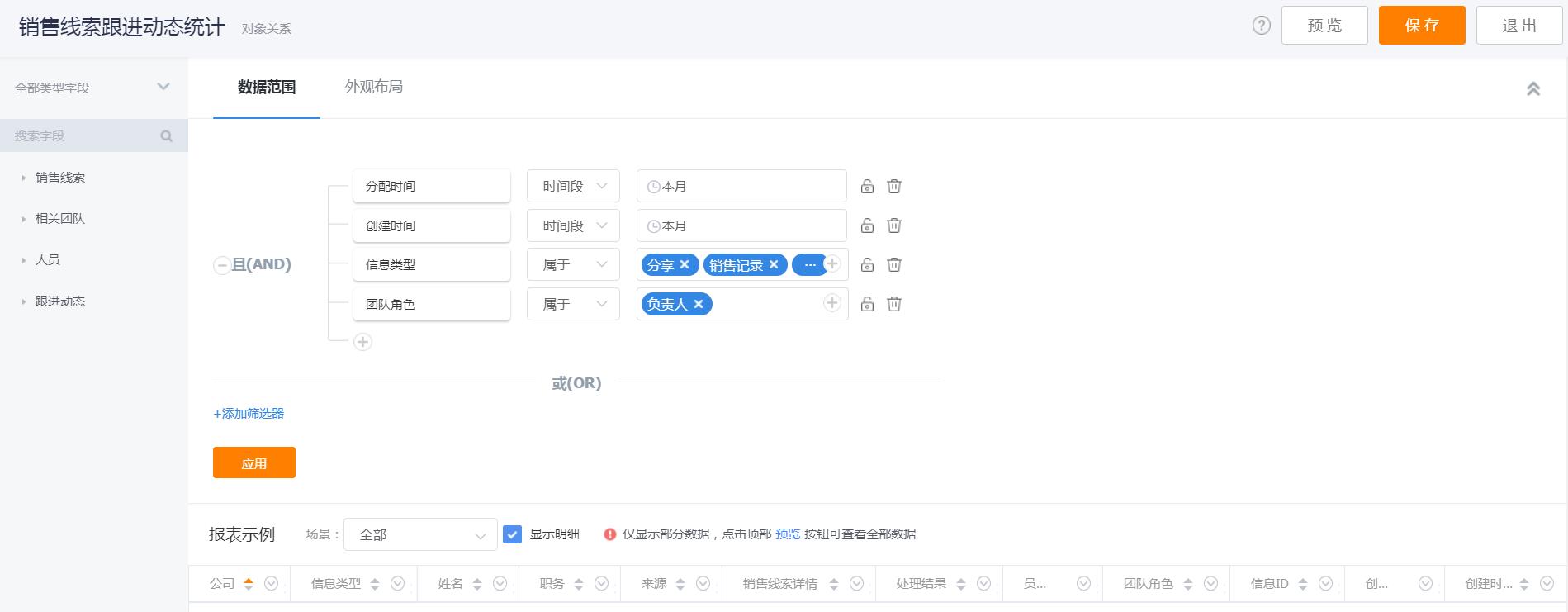The width and height of the screenshot is (1568, 612).
Task: Expand the 跟进动态 tree node
Action: (x=24, y=301)
